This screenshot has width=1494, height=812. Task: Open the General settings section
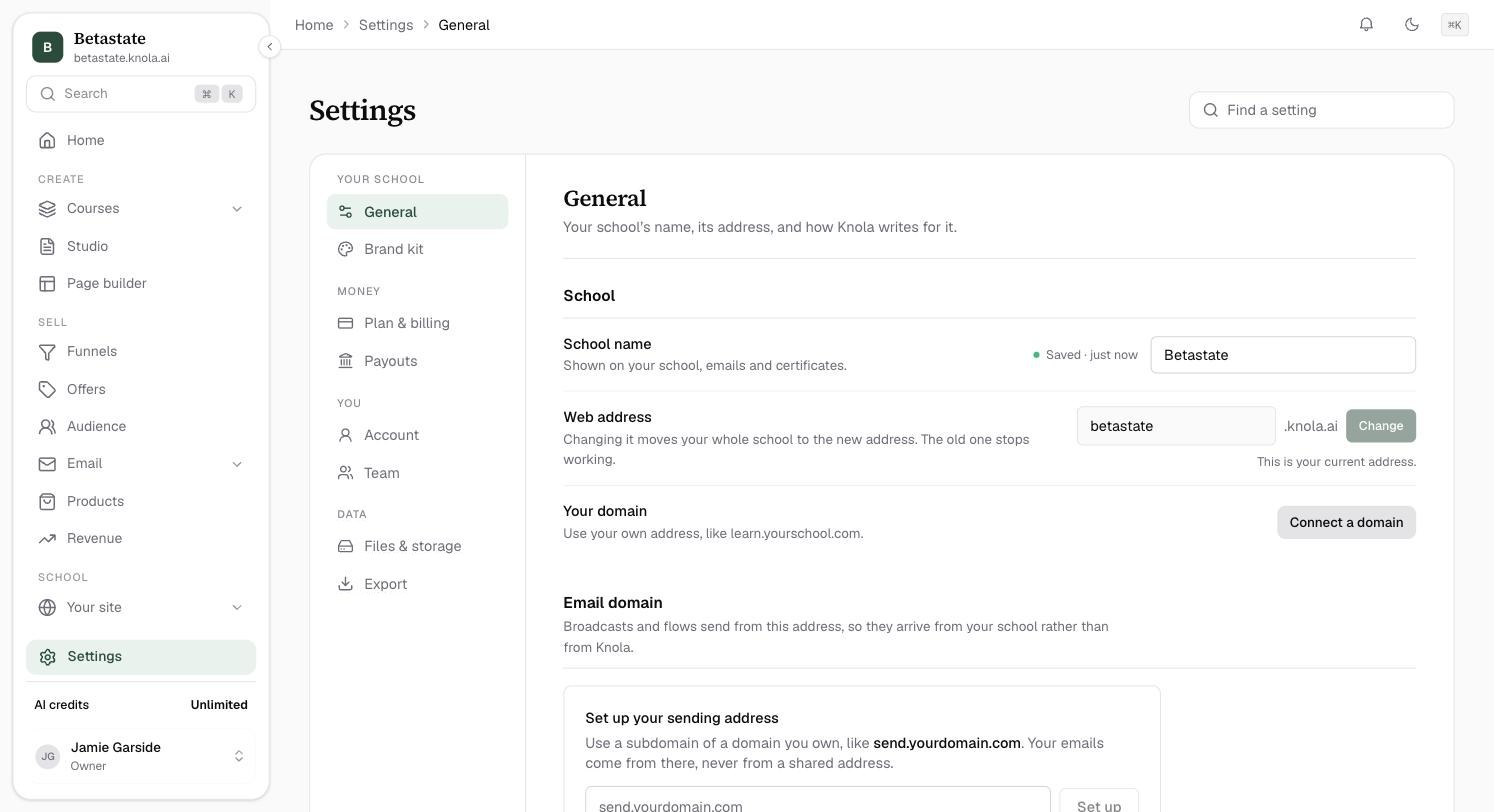[x=417, y=212]
